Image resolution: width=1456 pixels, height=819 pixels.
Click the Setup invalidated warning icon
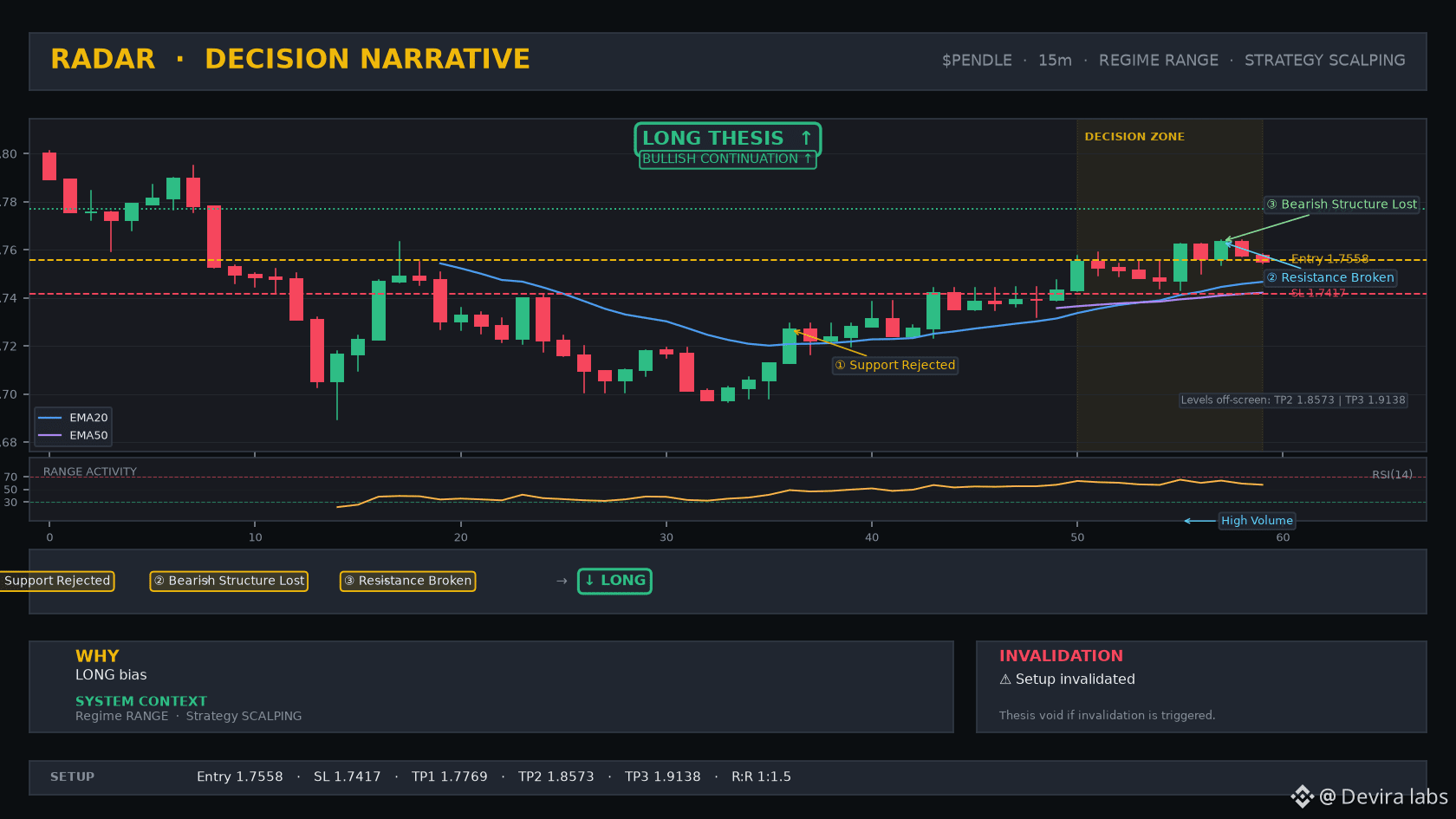click(1005, 679)
